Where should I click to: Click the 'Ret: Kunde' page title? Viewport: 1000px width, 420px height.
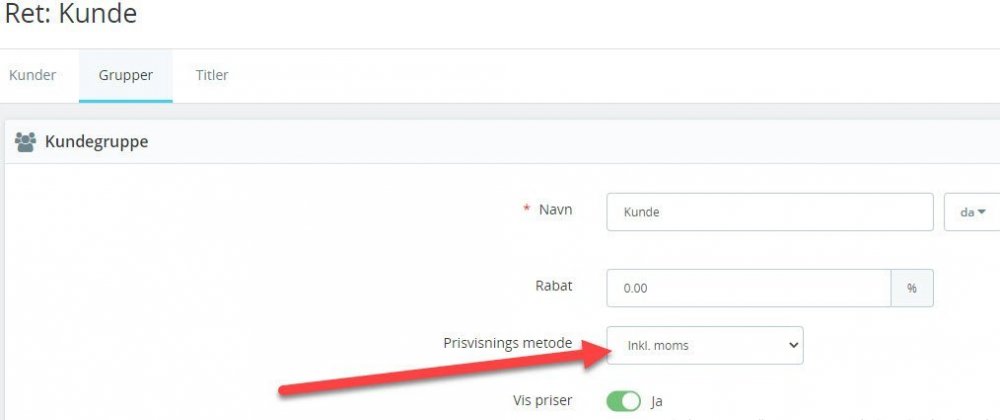click(x=70, y=14)
